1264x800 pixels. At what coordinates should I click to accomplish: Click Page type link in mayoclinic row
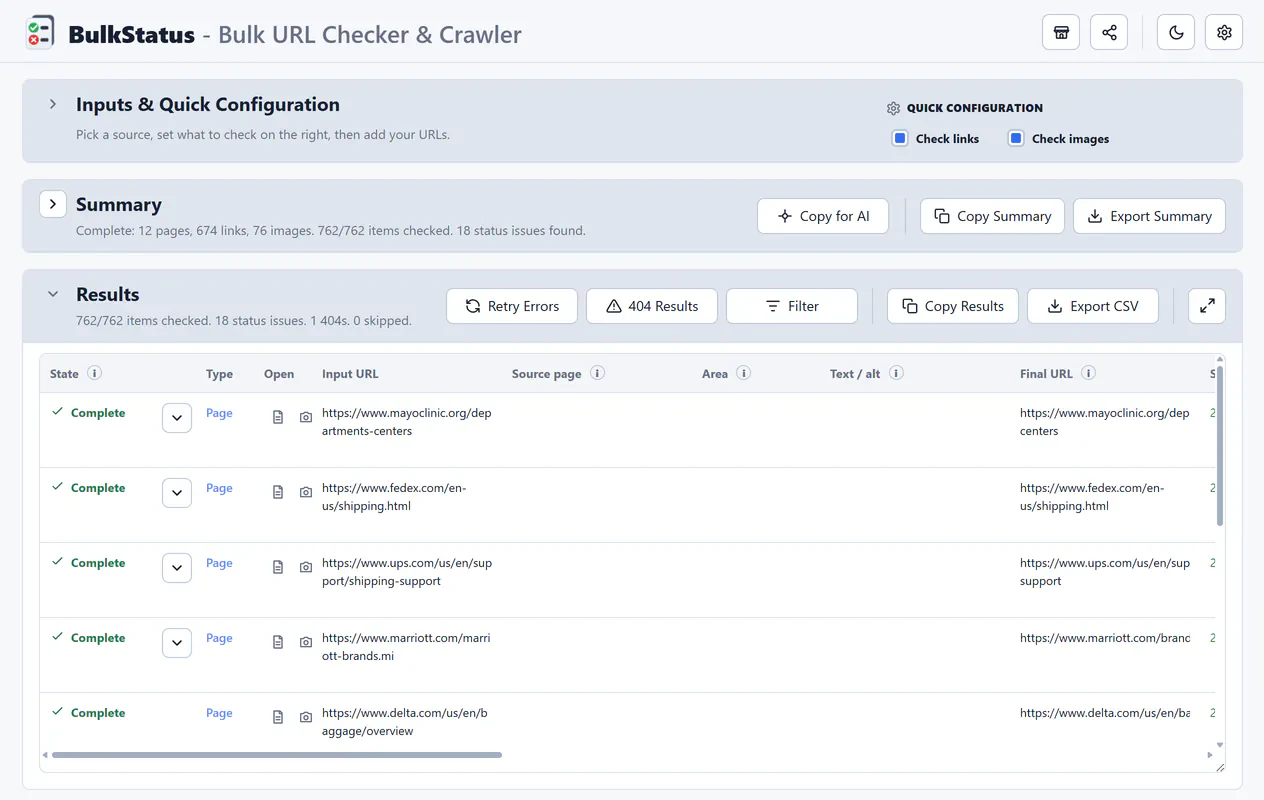pyautogui.click(x=219, y=413)
